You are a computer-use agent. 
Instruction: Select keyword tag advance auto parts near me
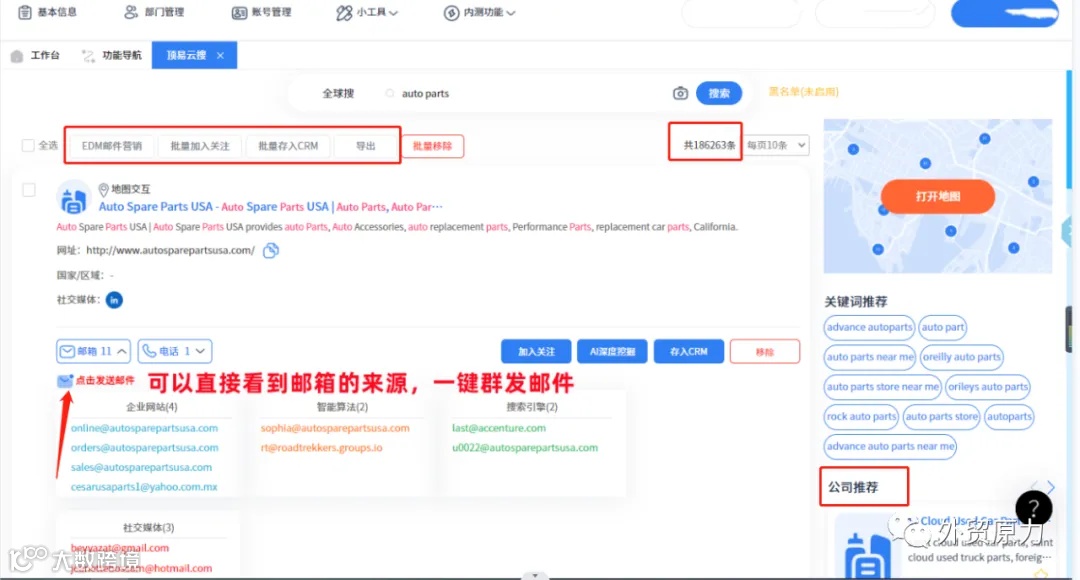[890, 446]
